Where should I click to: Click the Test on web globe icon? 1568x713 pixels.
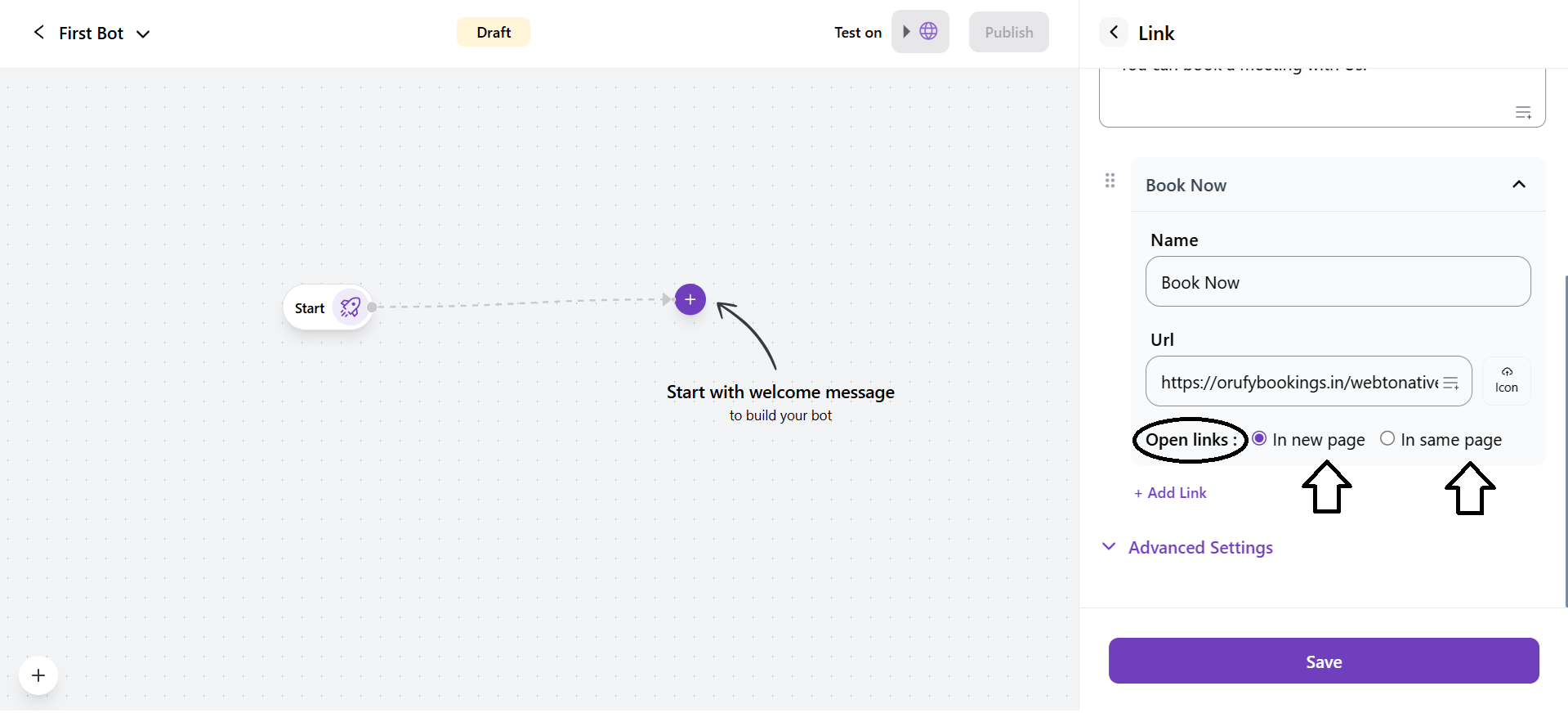click(928, 32)
